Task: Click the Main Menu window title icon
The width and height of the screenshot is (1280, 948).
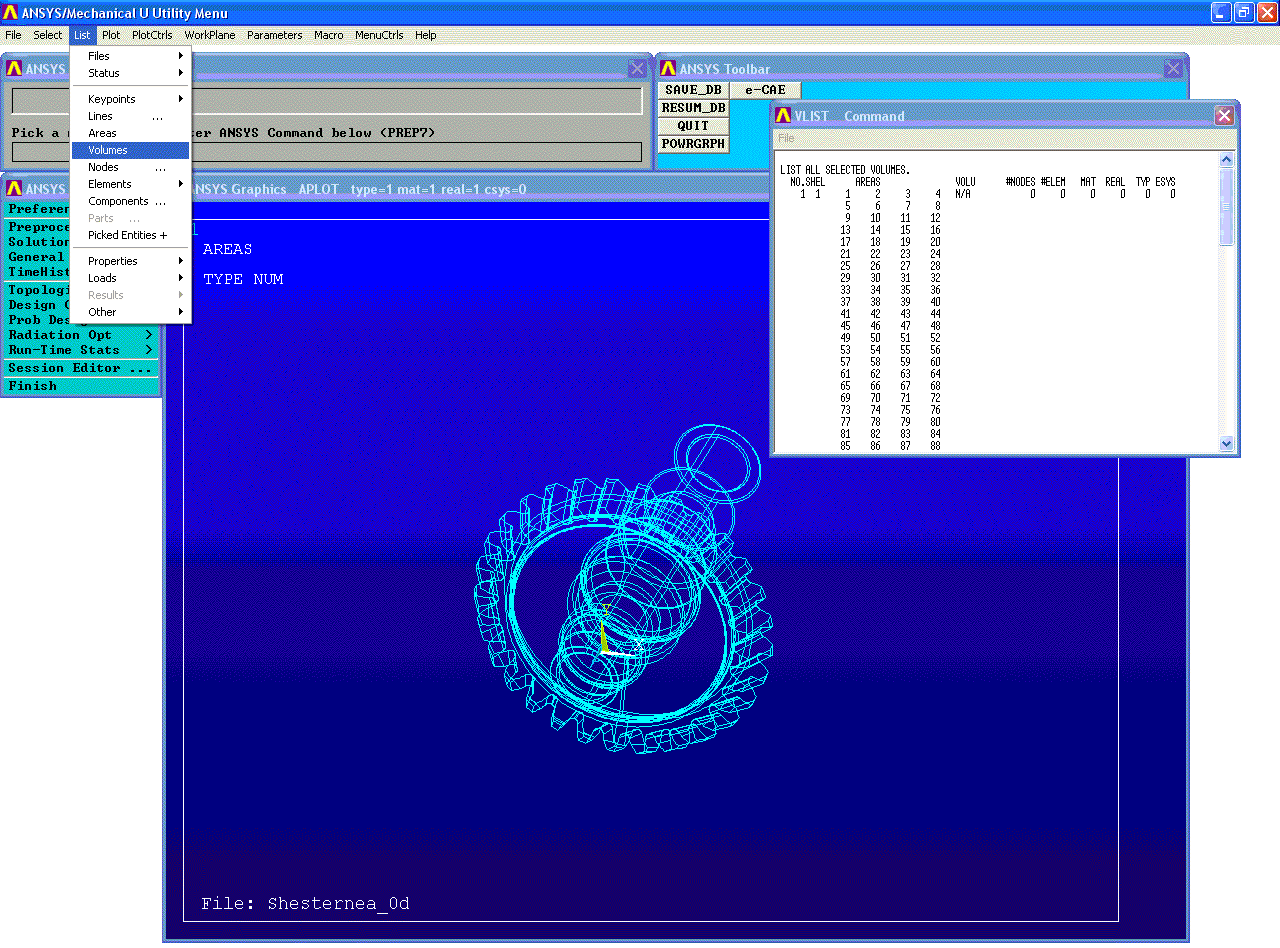Action: tap(14, 189)
